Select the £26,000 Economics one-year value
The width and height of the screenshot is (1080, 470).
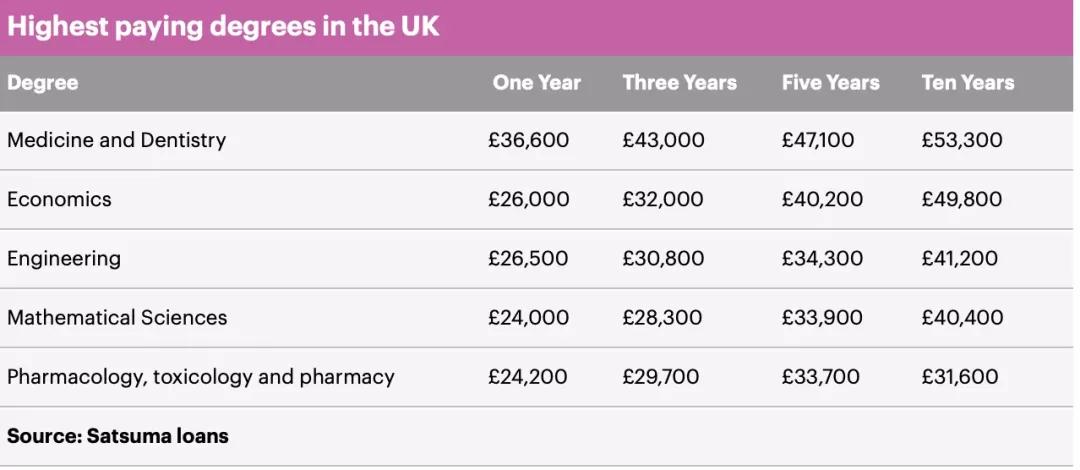click(x=528, y=199)
